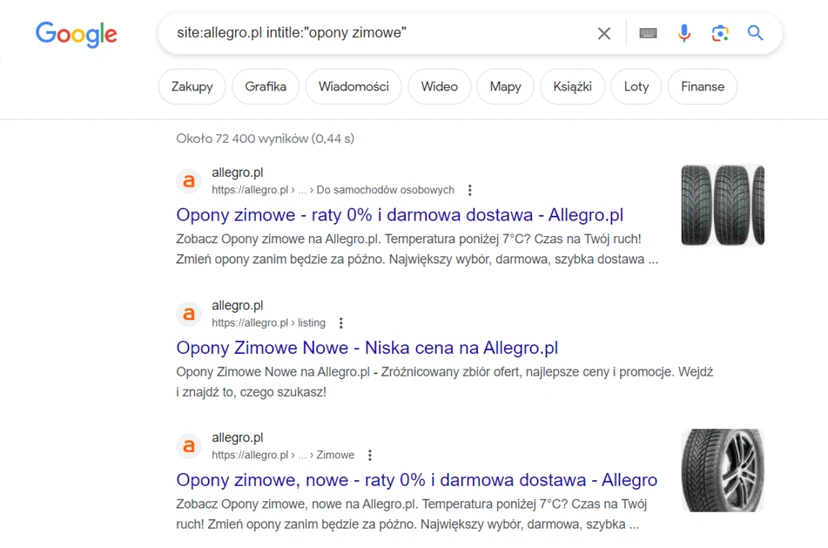Start voice search with microphone icon
The image size is (828, 548).
(684, 33)
